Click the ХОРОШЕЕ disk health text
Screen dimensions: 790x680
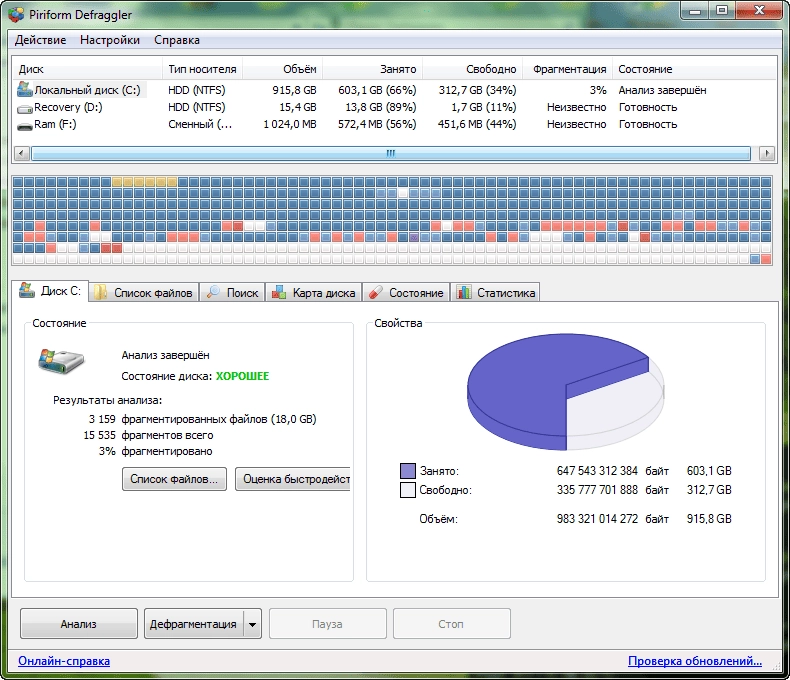[242, 376]
